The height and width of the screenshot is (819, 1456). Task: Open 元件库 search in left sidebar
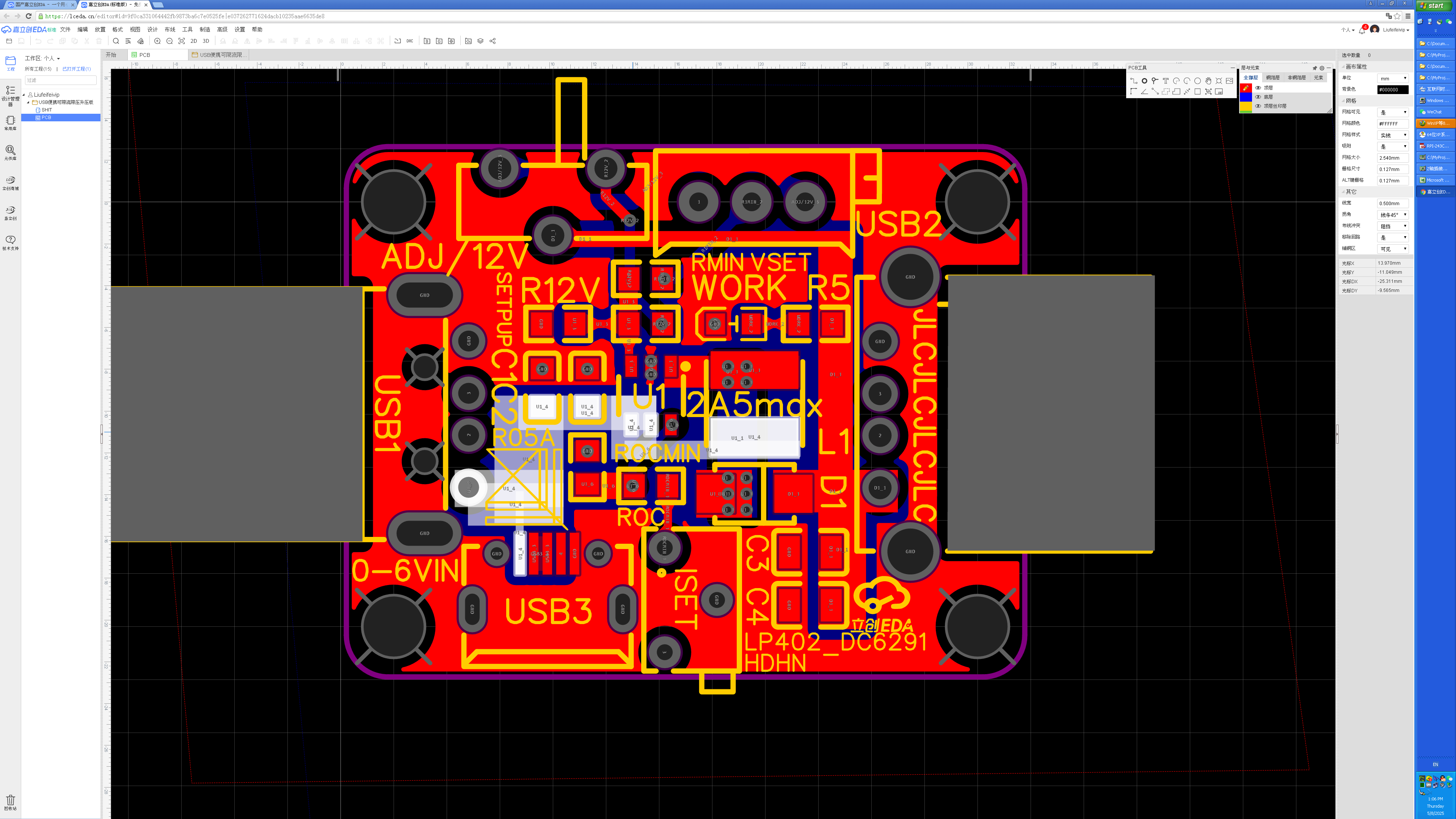10,152
